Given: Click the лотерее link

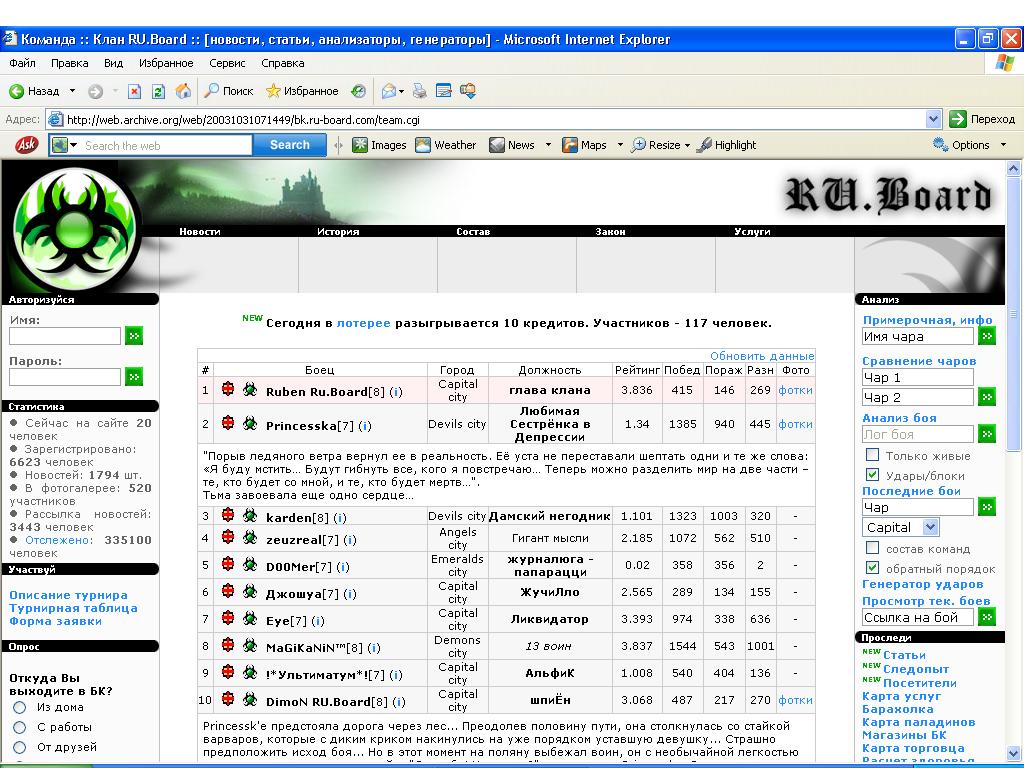Looking at the screenshot, I should coord(363,323).
